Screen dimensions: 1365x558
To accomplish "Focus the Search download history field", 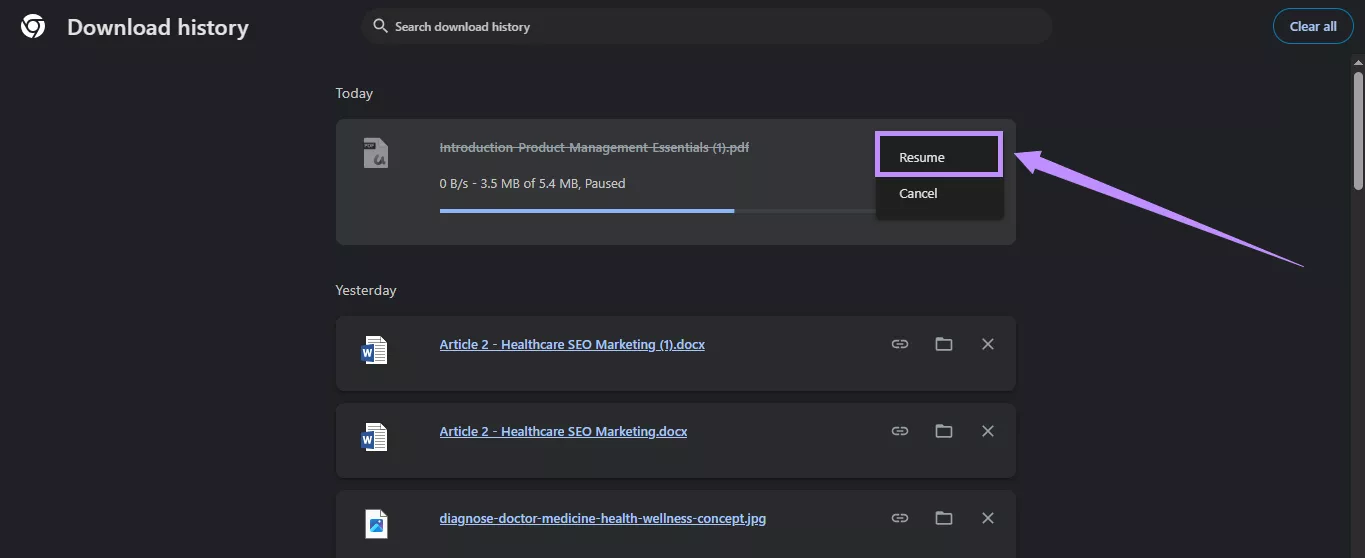I will click(706, 26).
